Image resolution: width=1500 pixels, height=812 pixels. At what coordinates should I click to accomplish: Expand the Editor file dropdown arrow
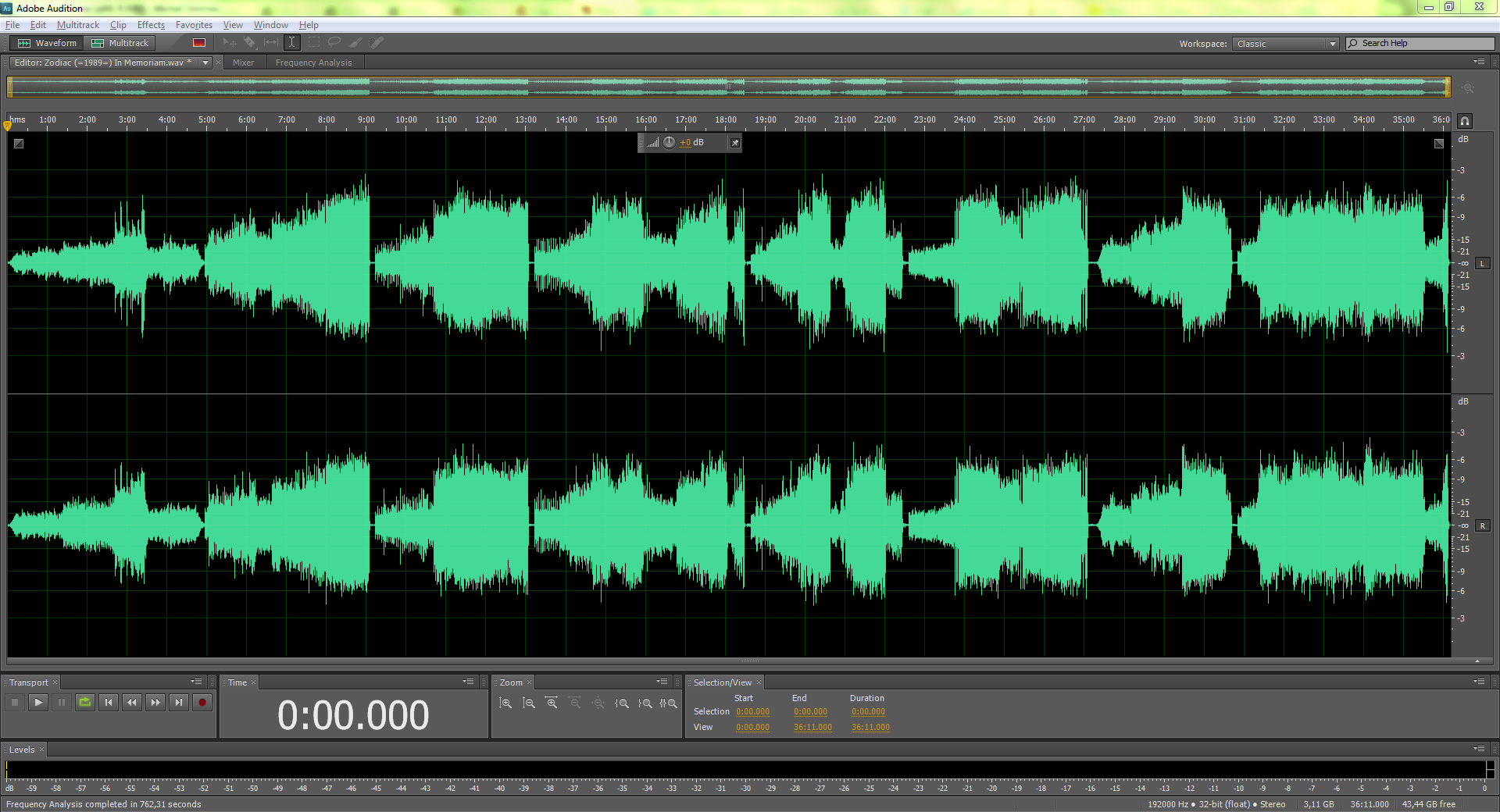click(205, 62)
